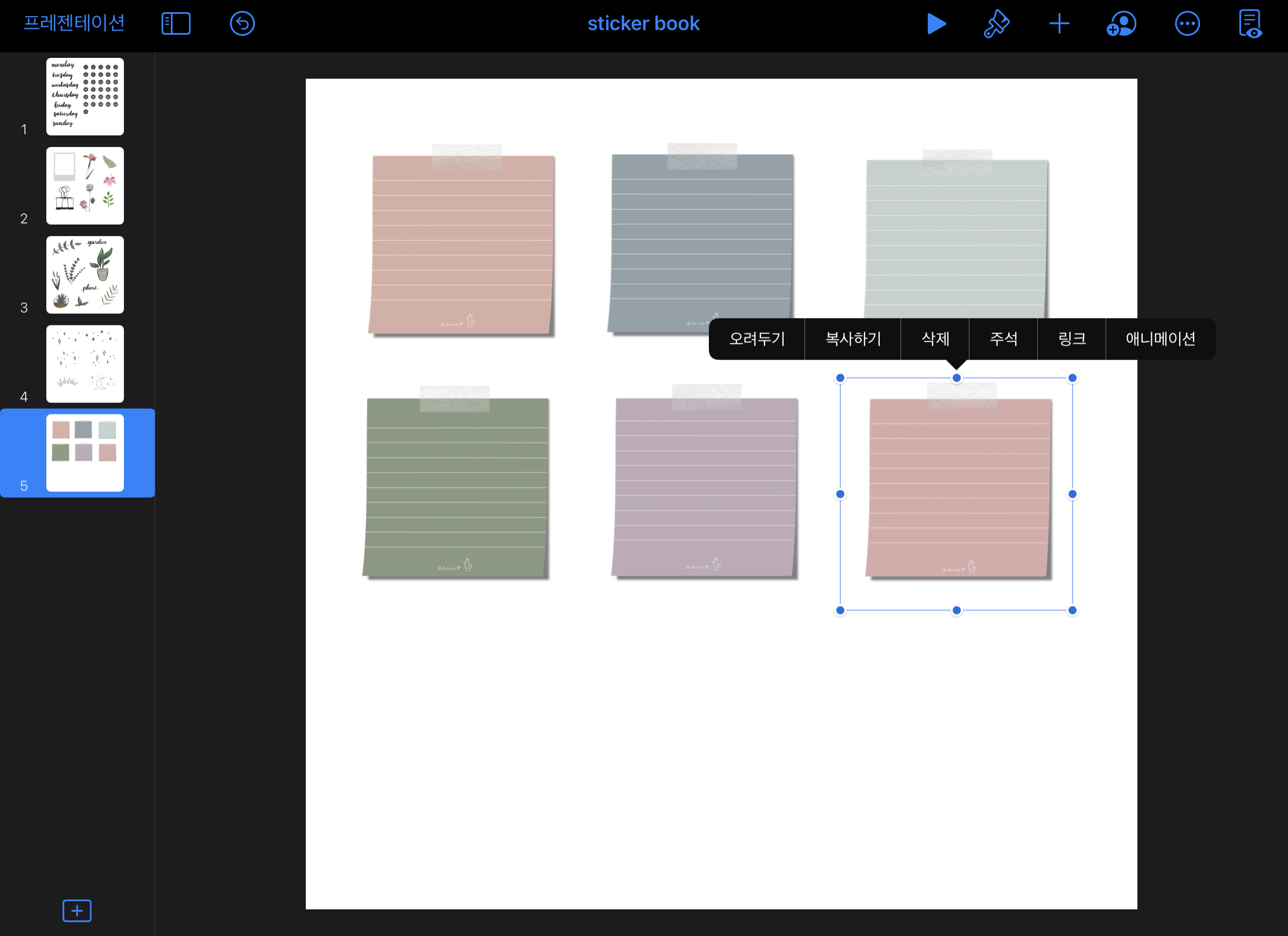Image resolution: width=1288 pixels, height=936 pixels.
Task: Select the green sticky note image
Action: pos(456,487)
